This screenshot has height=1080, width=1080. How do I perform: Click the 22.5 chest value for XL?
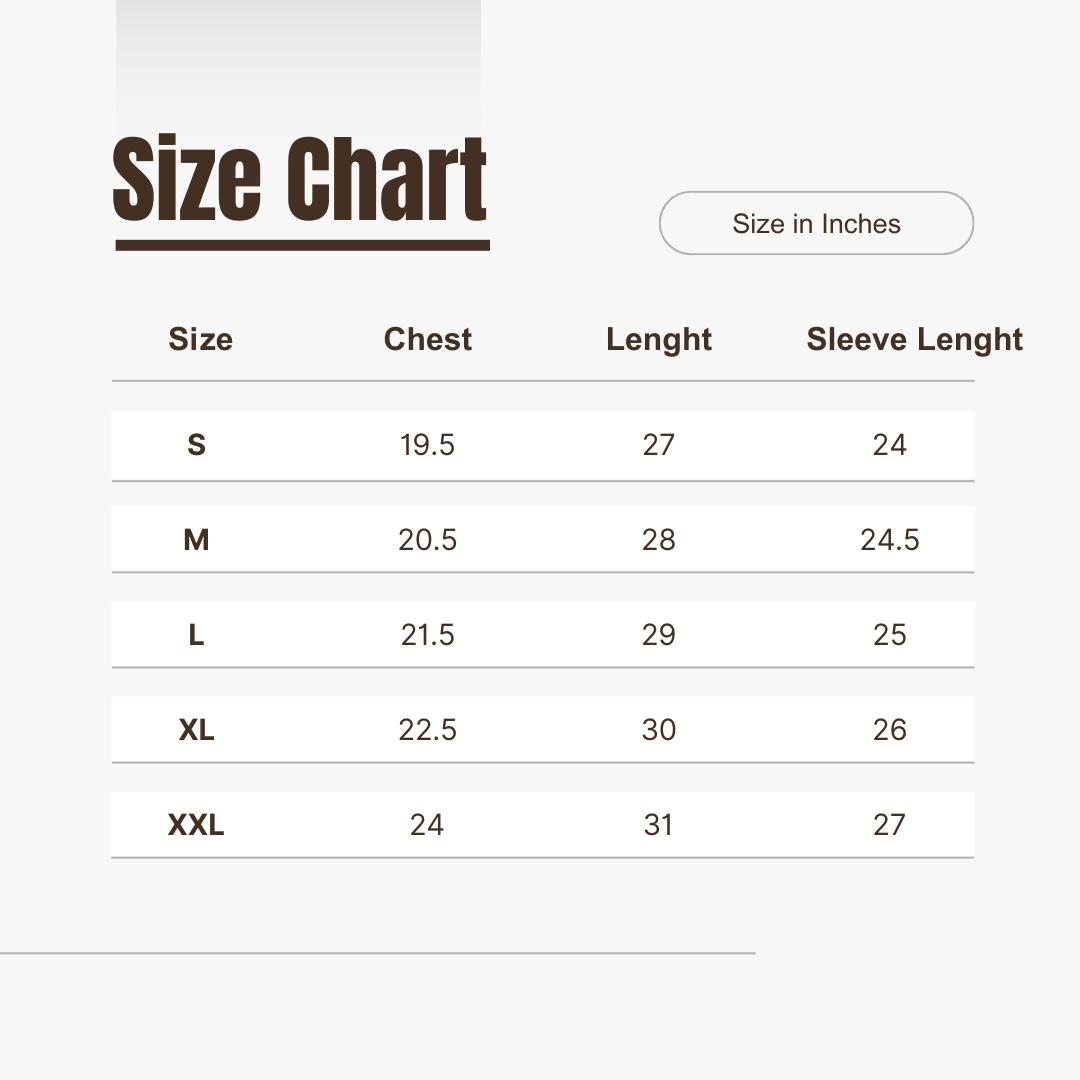tap(427, 730)
